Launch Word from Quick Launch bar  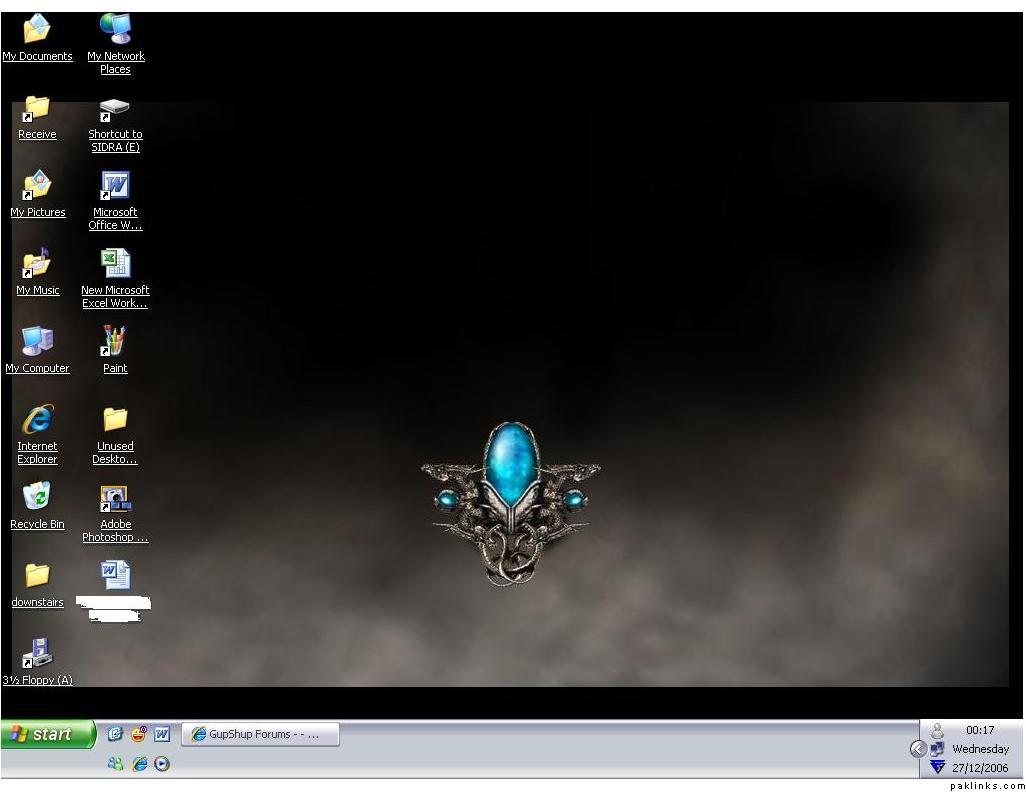pos(162,734)
